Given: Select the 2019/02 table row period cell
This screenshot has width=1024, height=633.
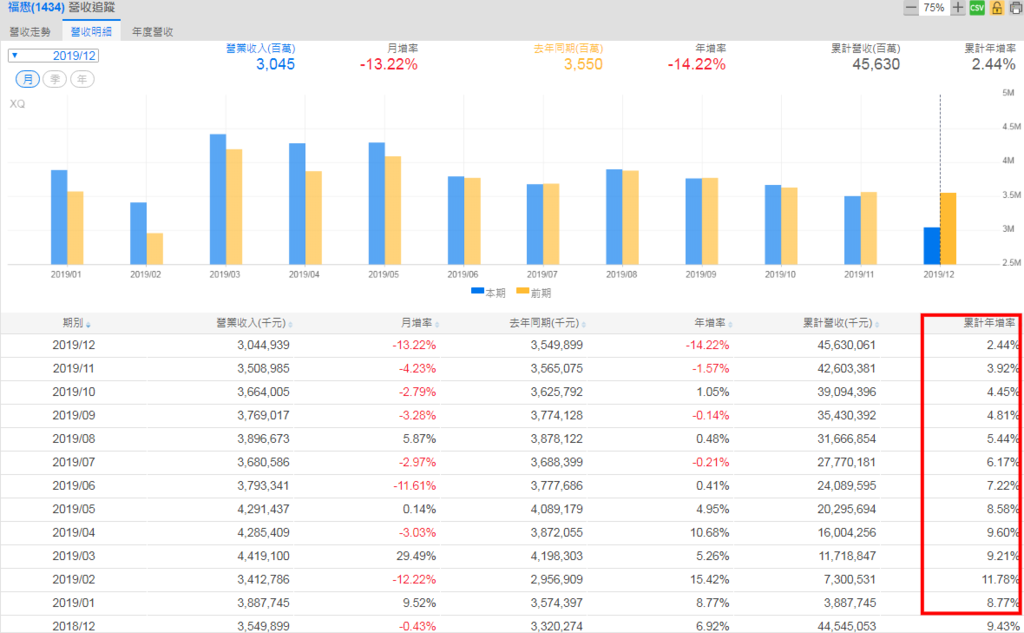Looking at the screenshot, I should tap(74, 579).
